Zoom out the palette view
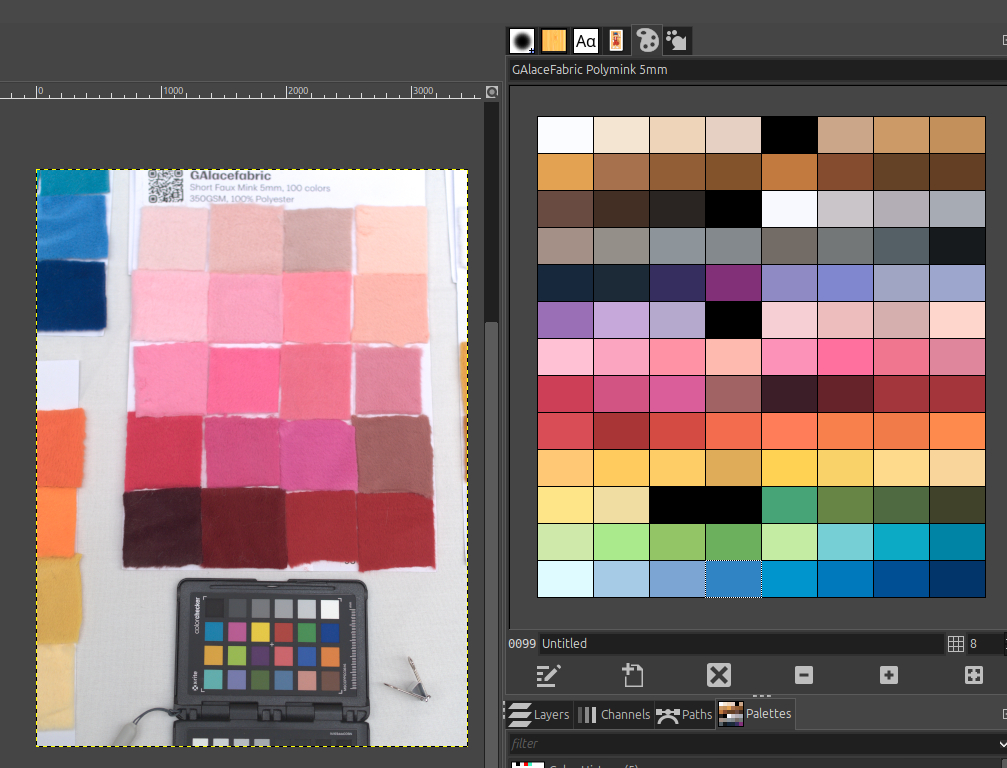1007x768 pixels. (x=804, y=675)
